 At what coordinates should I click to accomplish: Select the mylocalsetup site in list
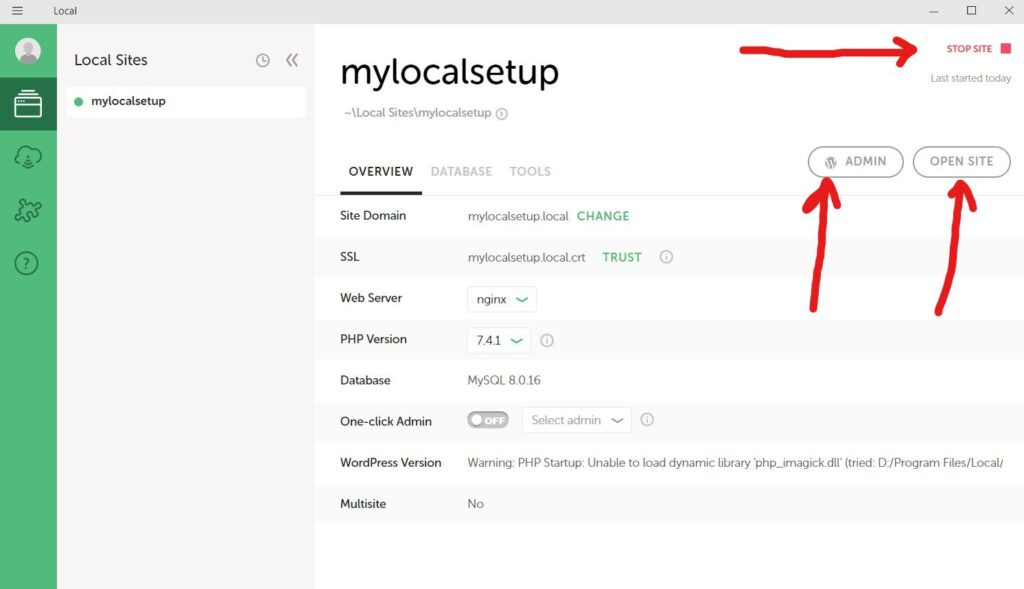coord(185,101)
